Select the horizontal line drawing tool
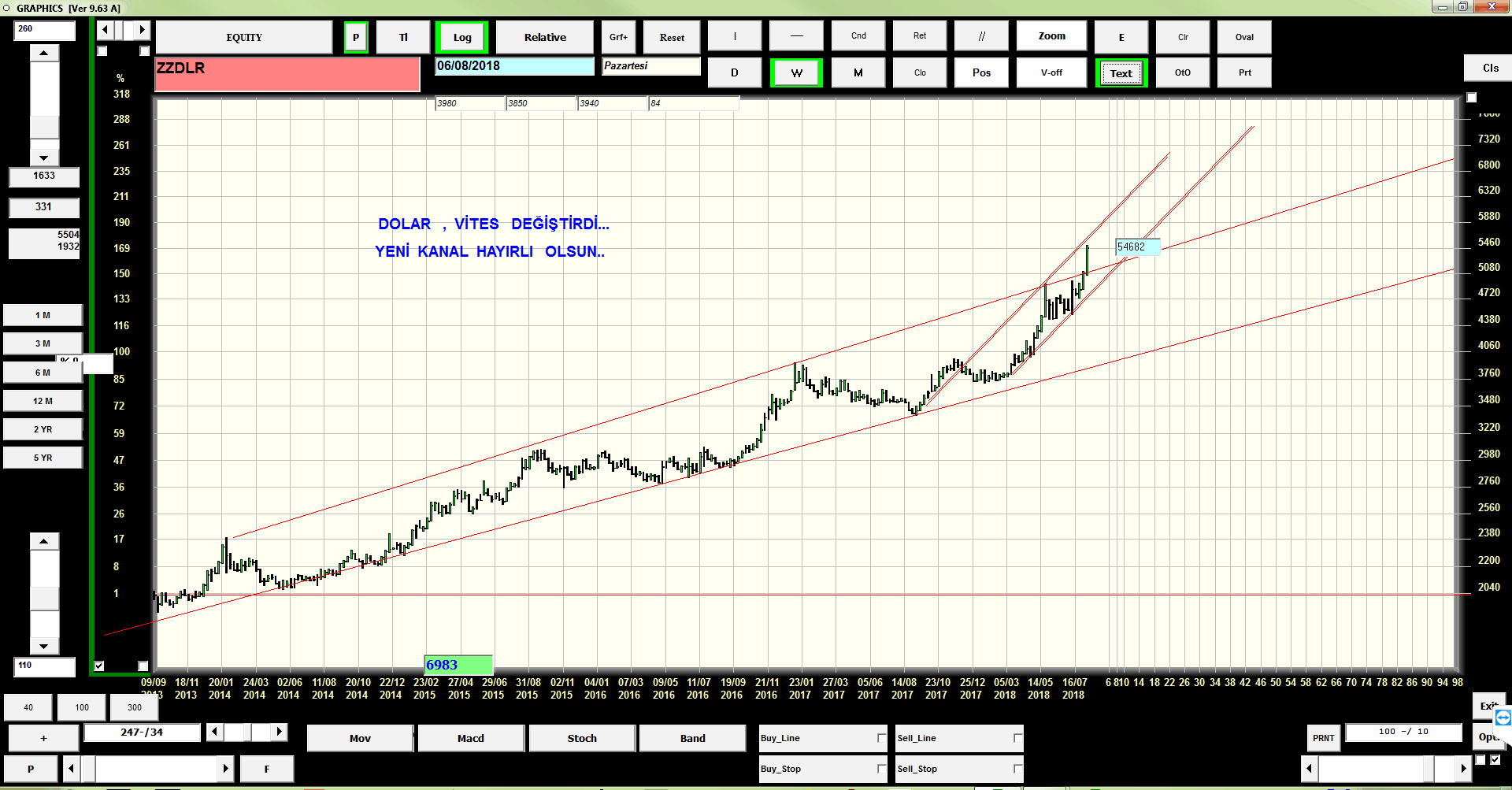1512x790 pixels. coord(796,36)
